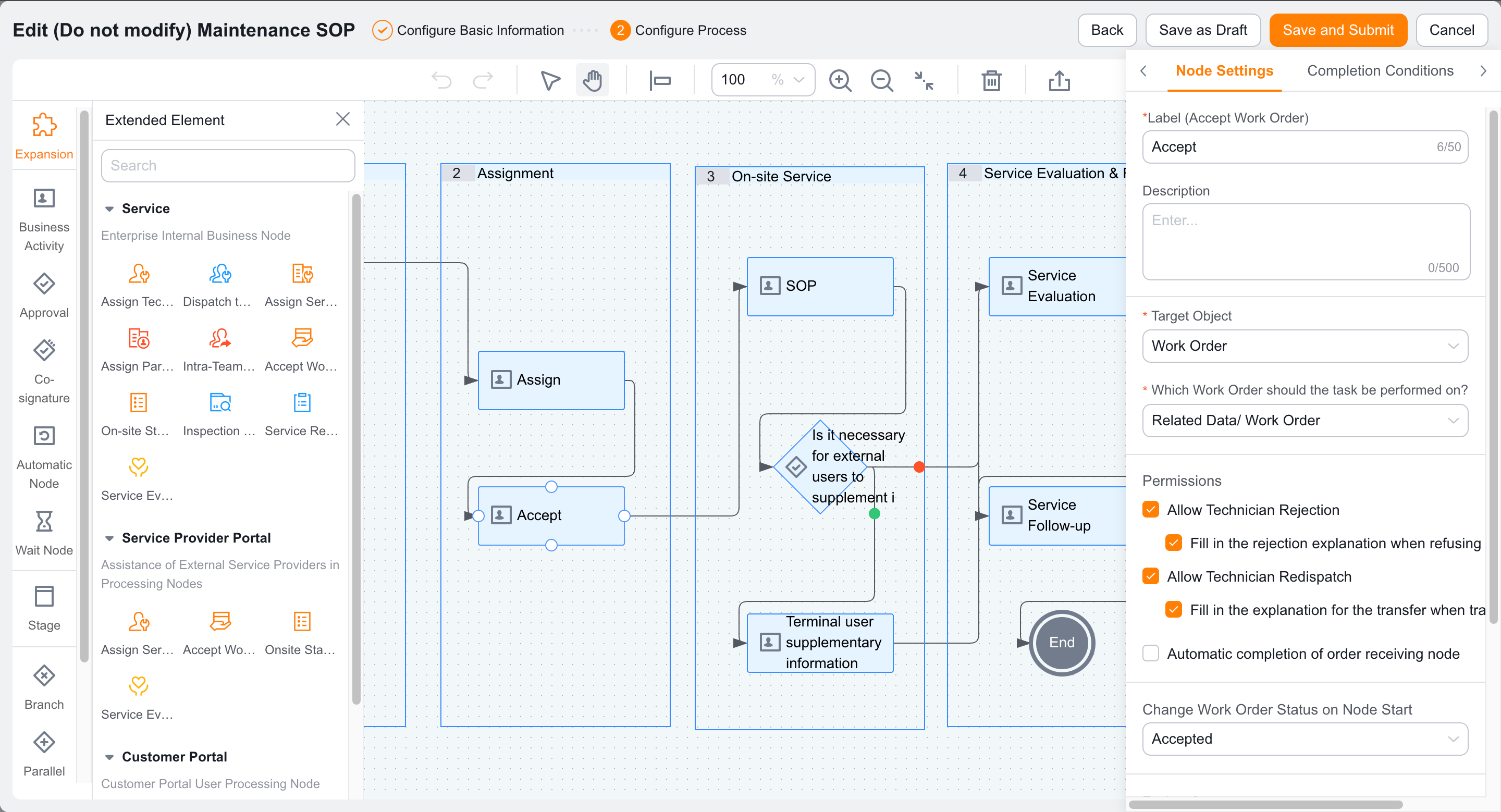Click the export share icon
This screenshot has height=812, width=1501.
tap(1059, 80)
